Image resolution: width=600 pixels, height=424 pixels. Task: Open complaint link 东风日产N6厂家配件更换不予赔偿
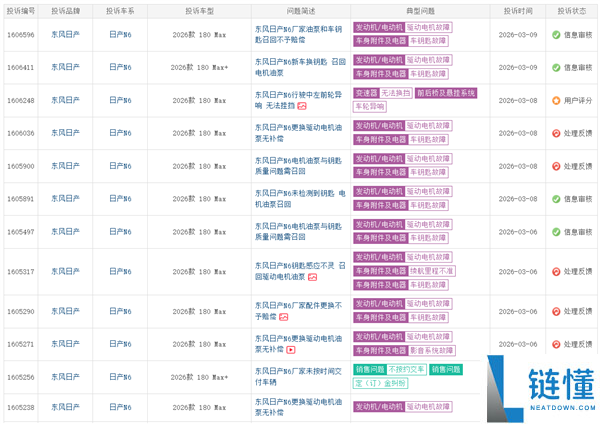click(x=298, y=311)
